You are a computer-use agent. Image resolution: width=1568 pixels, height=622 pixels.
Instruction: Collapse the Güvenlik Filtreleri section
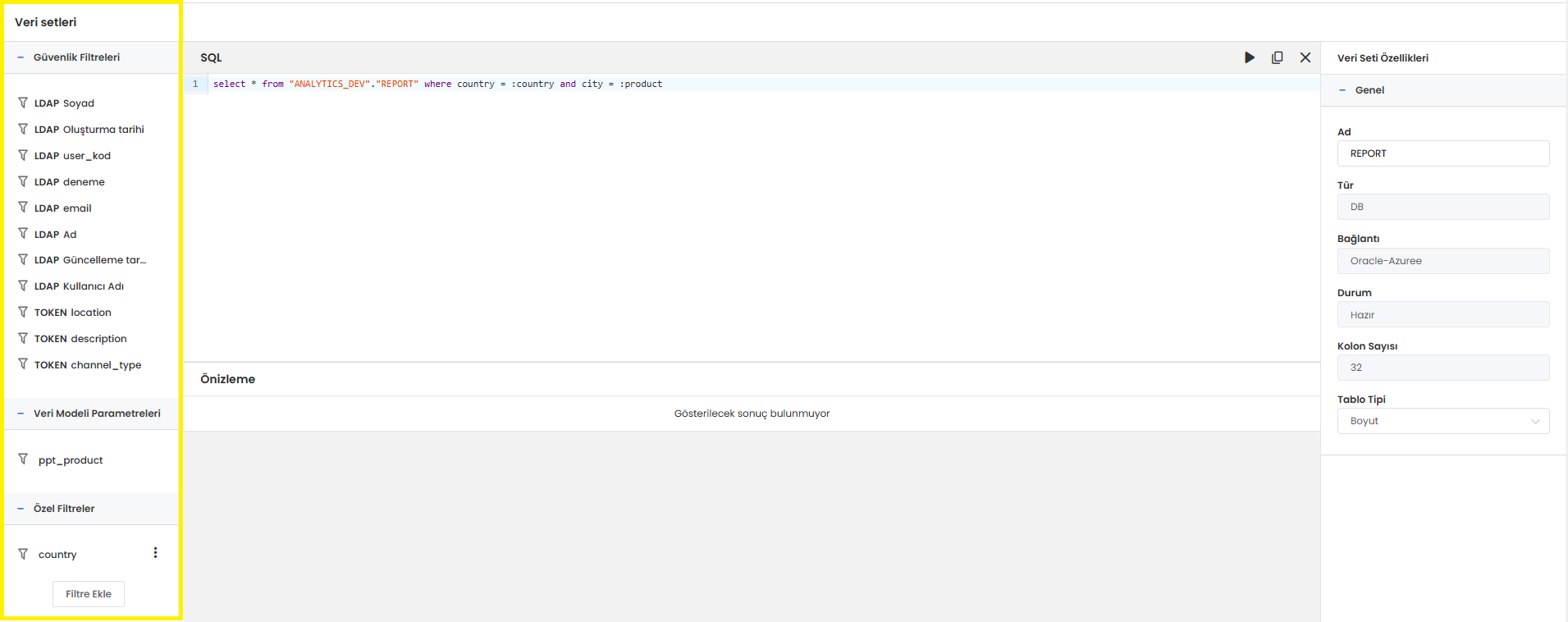[x=21, y=57]
